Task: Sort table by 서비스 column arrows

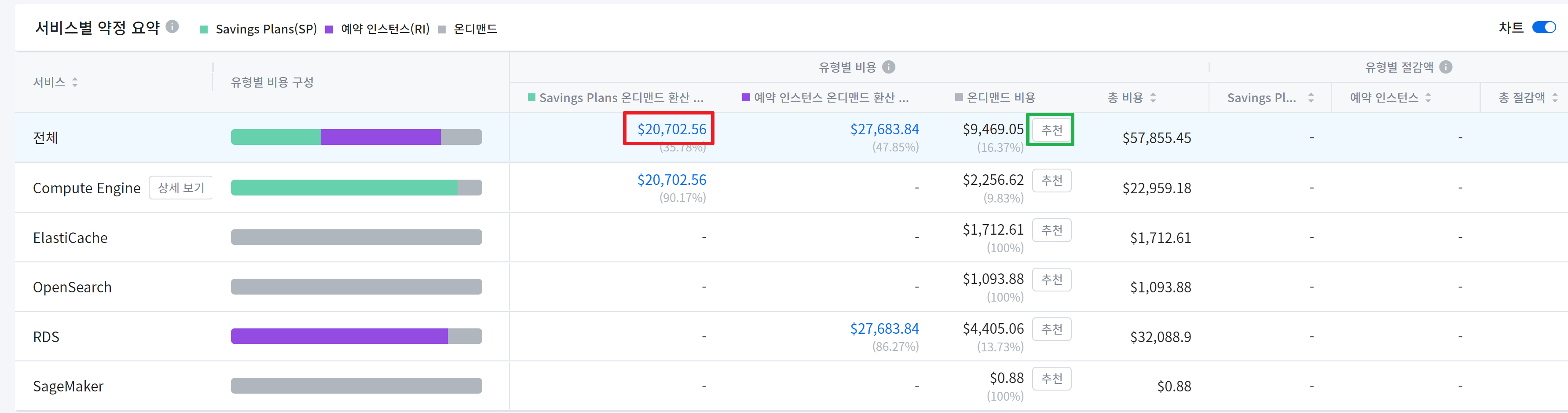Action: [75, 82]
